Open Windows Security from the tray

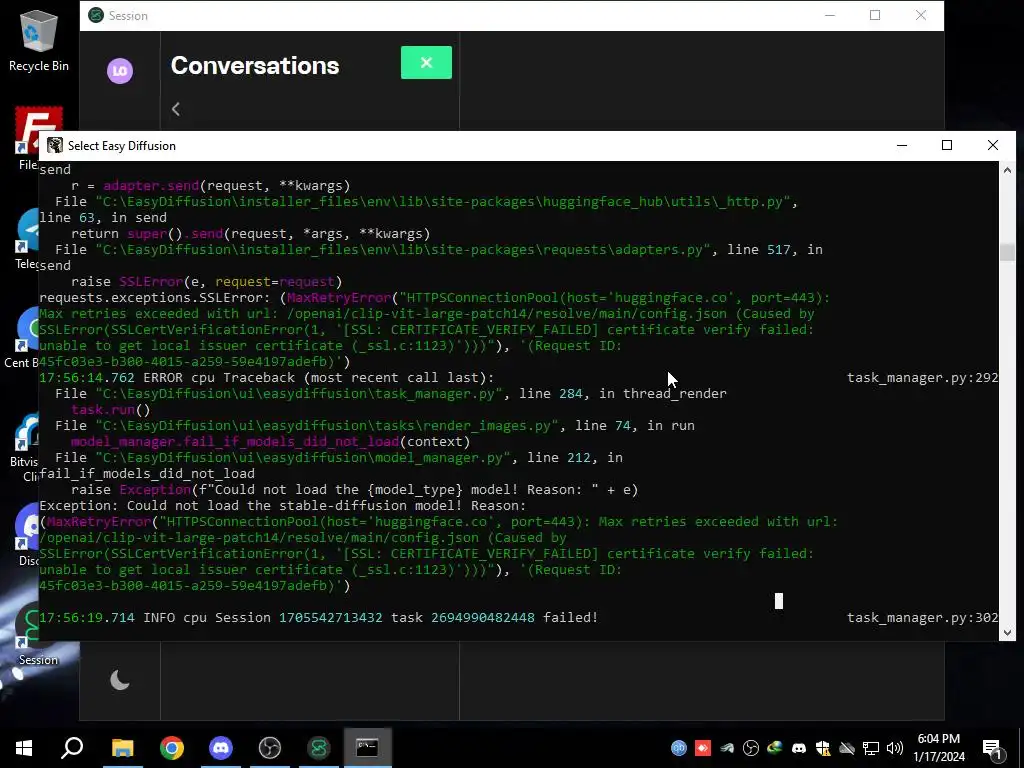(x=823, y=748)
